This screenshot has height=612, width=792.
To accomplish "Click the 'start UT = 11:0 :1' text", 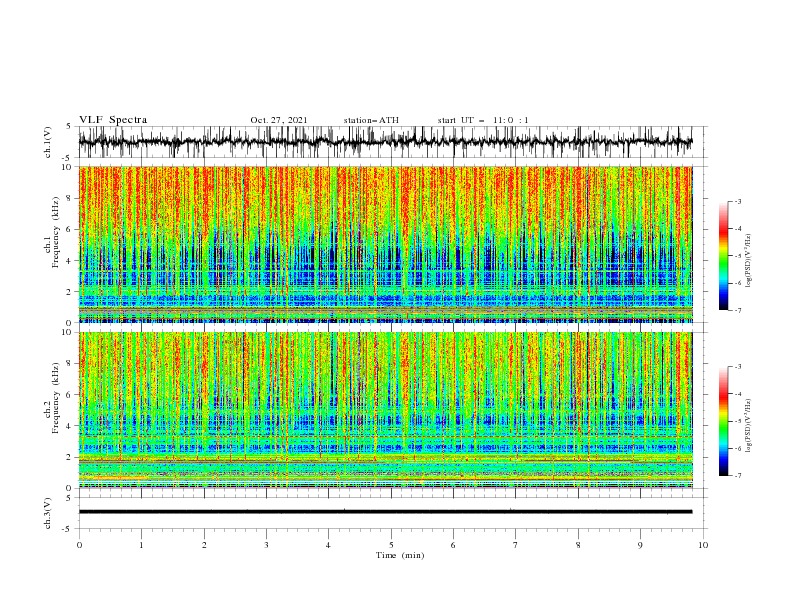I will 483,120.
